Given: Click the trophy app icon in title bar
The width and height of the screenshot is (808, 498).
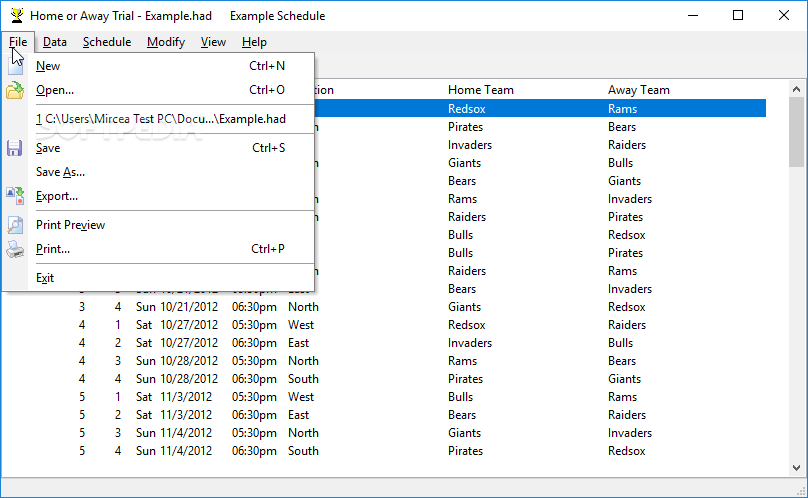Looking at the screenshot, I should point(16,15).
